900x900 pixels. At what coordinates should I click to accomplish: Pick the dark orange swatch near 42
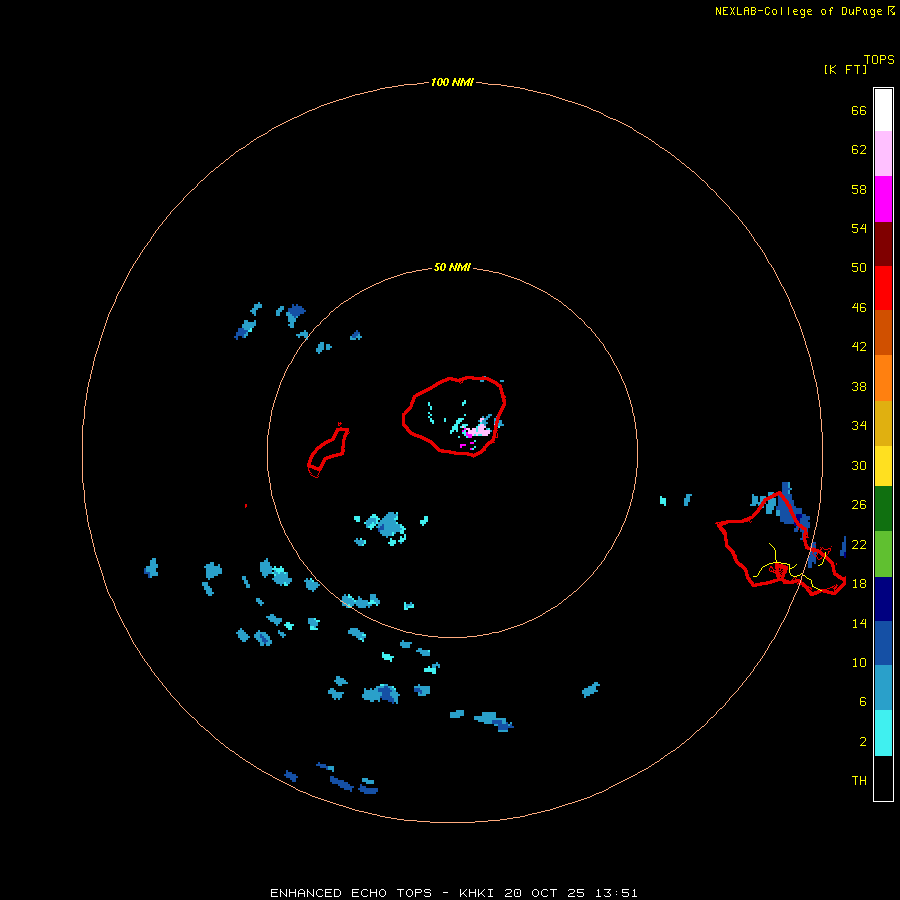pyautogui.click(x=883, y=333)
